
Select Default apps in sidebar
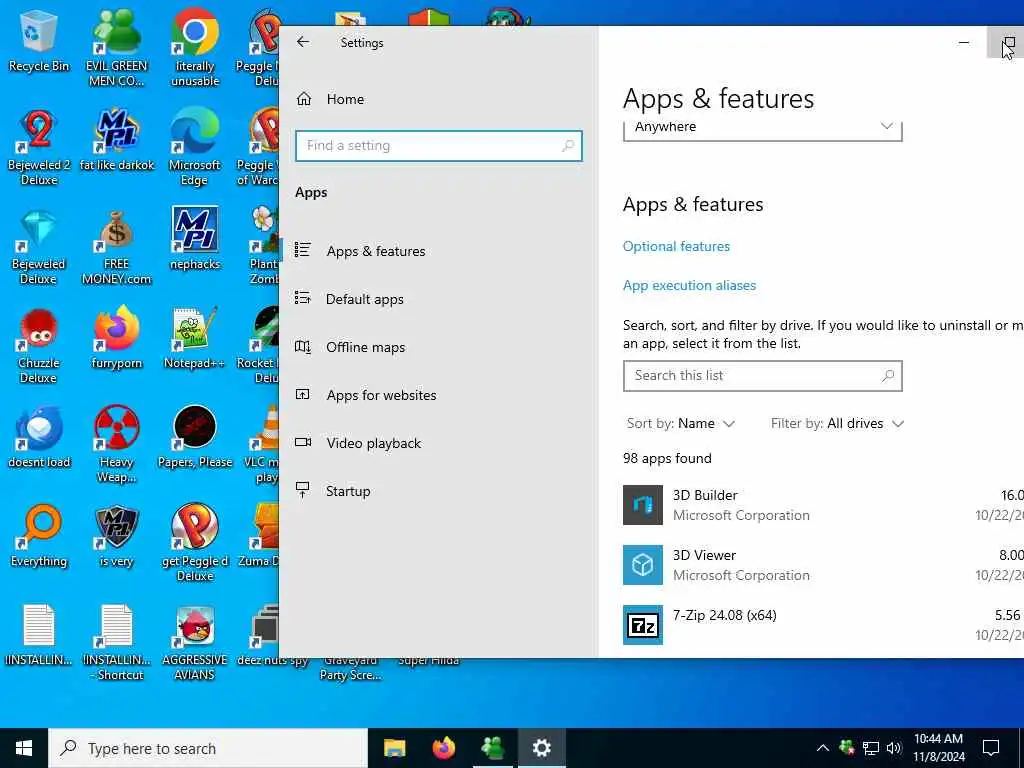pyautogui.click(x=438, y=299)
